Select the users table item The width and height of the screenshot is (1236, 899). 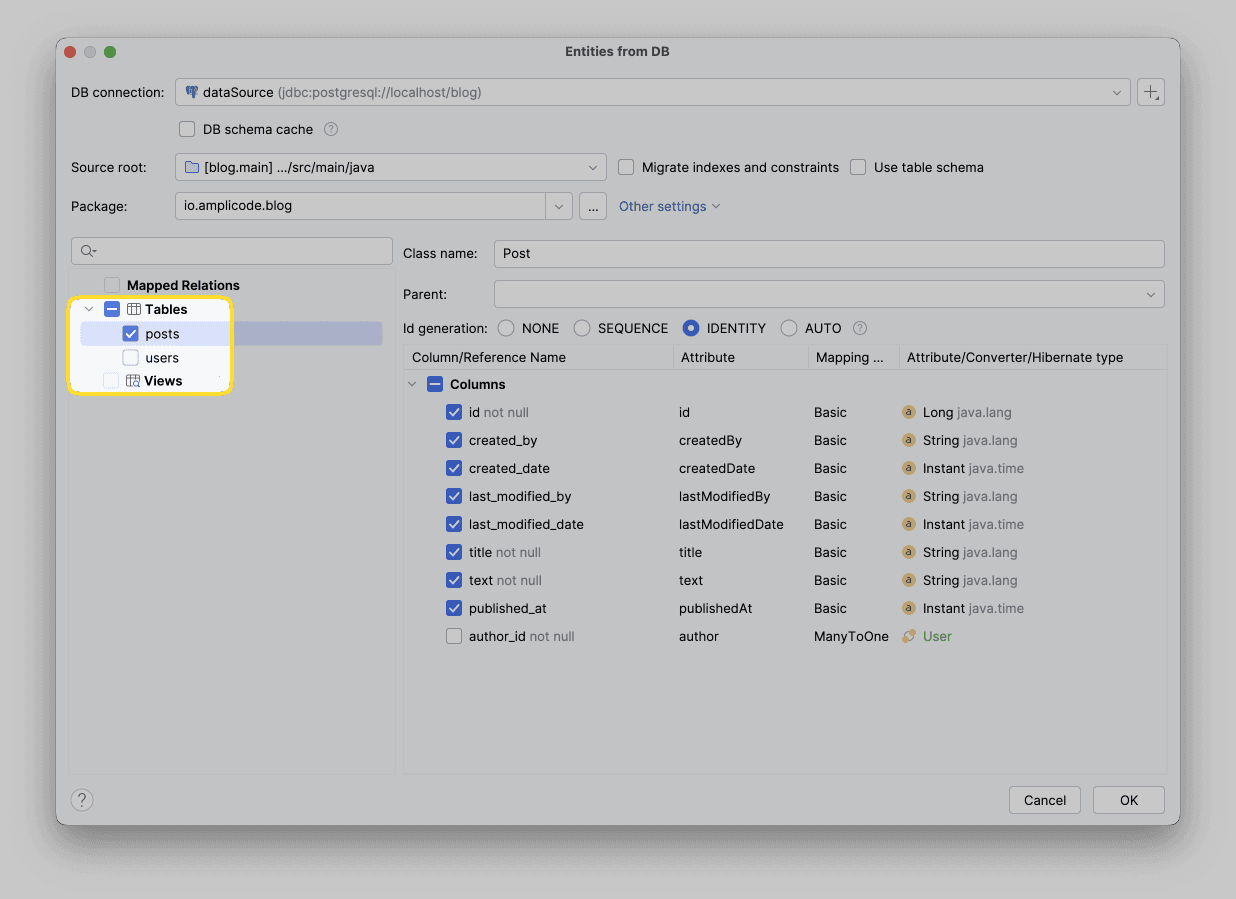[162, 357]
